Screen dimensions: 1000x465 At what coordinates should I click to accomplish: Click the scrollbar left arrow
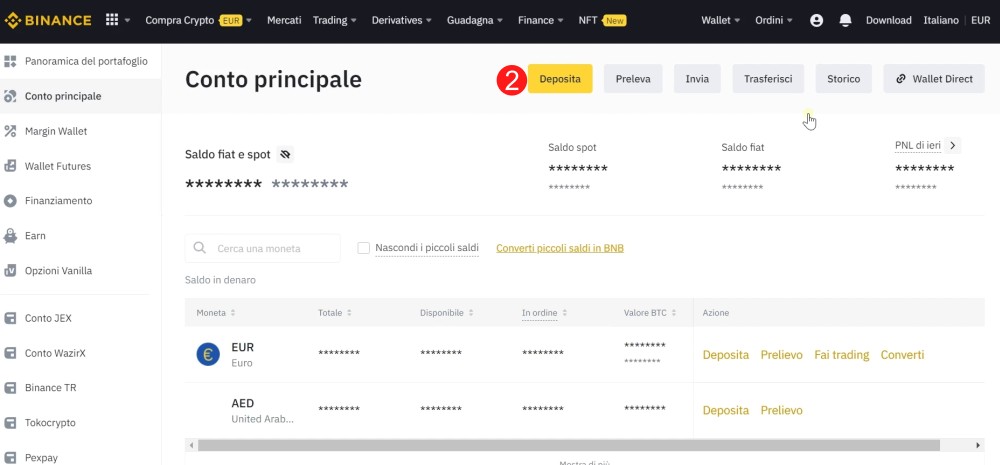click(x=190, y=445)
